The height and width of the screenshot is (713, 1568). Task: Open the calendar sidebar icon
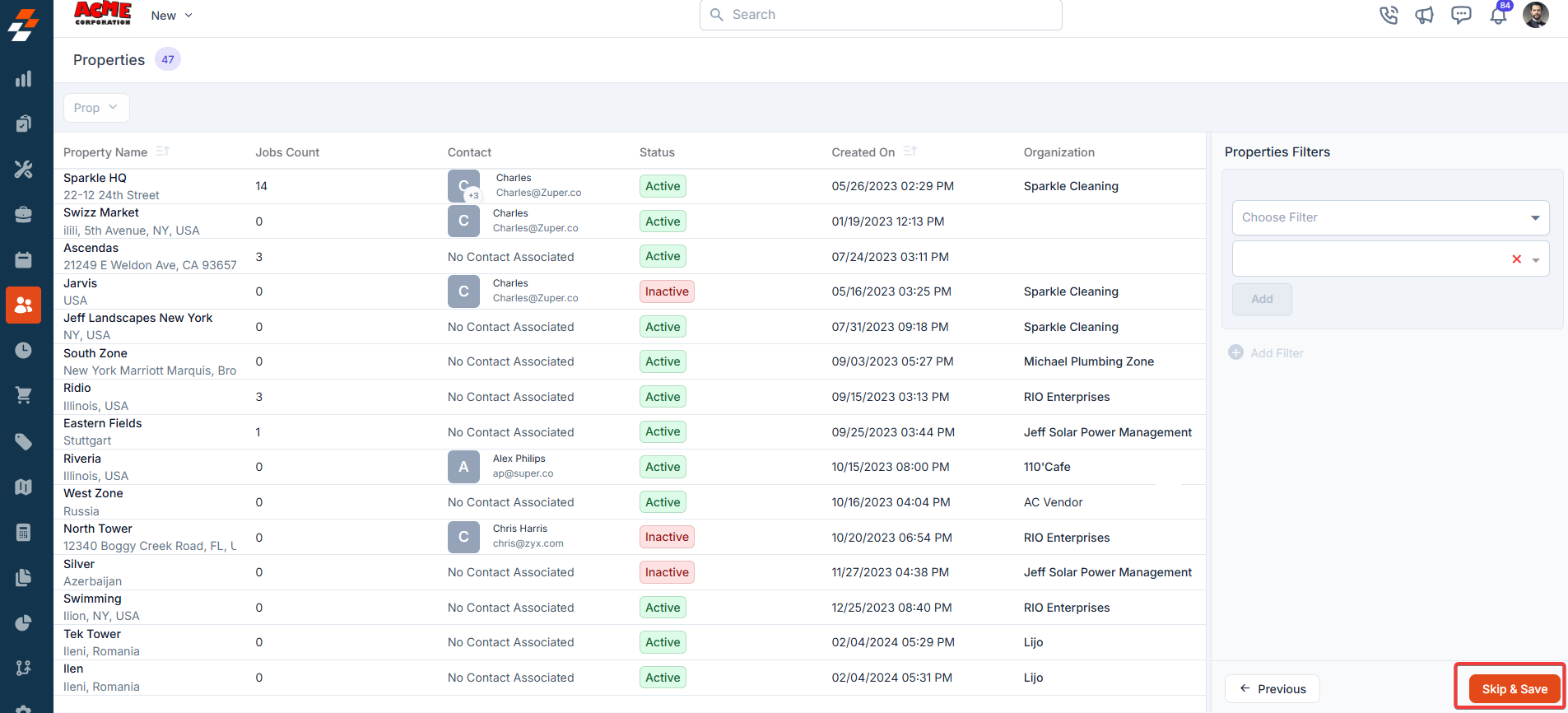pos(23,259)
